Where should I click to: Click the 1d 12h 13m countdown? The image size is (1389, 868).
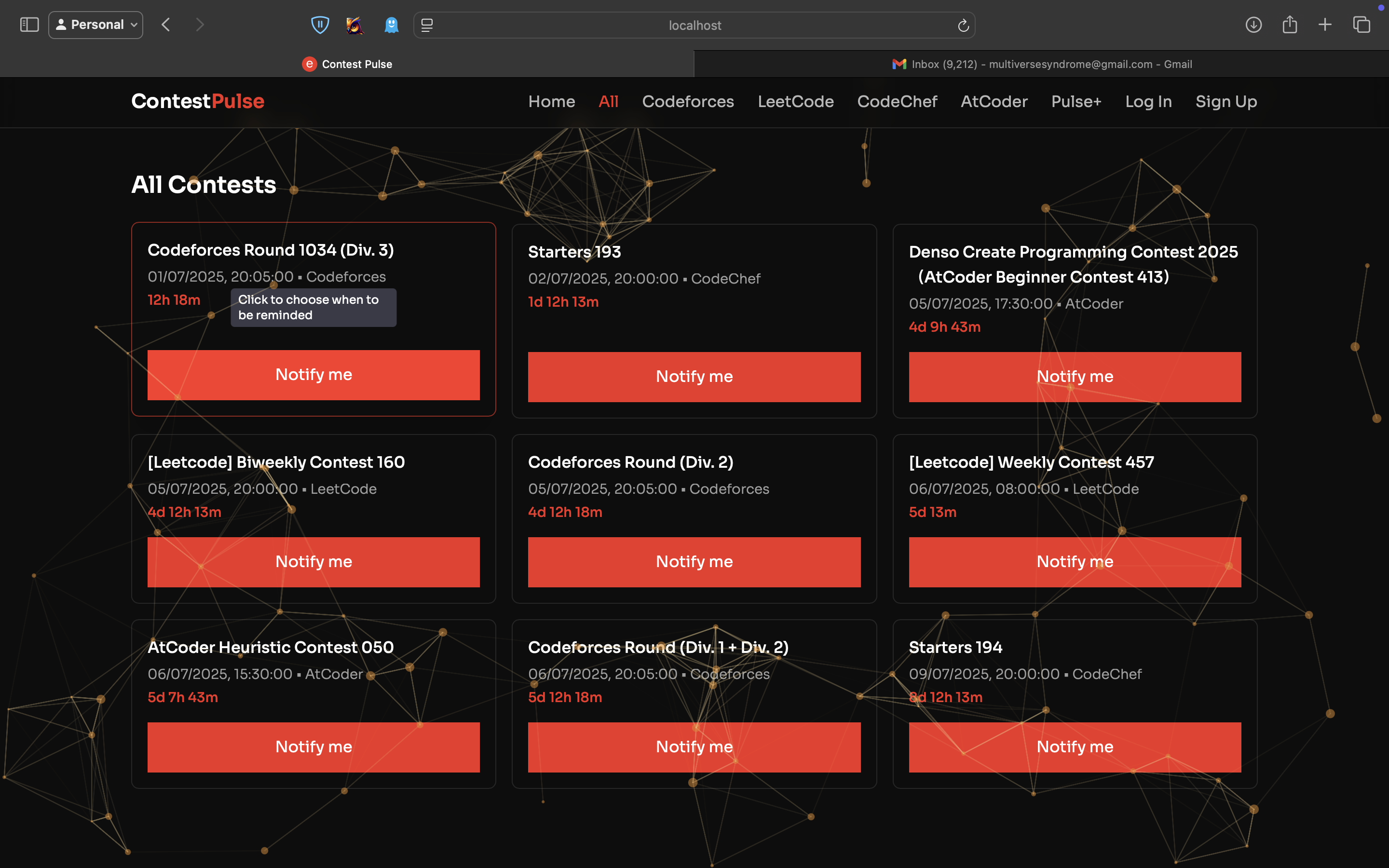click(x=563, y=302)
